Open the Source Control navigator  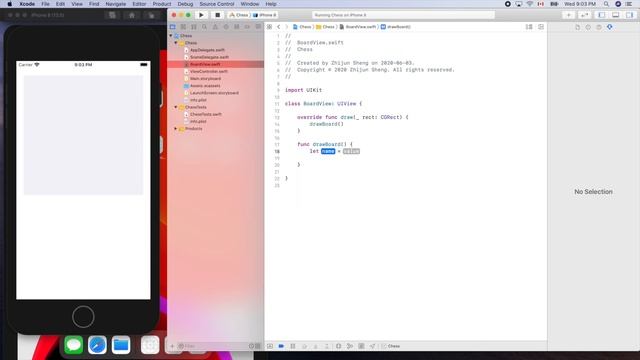point(183,27)
